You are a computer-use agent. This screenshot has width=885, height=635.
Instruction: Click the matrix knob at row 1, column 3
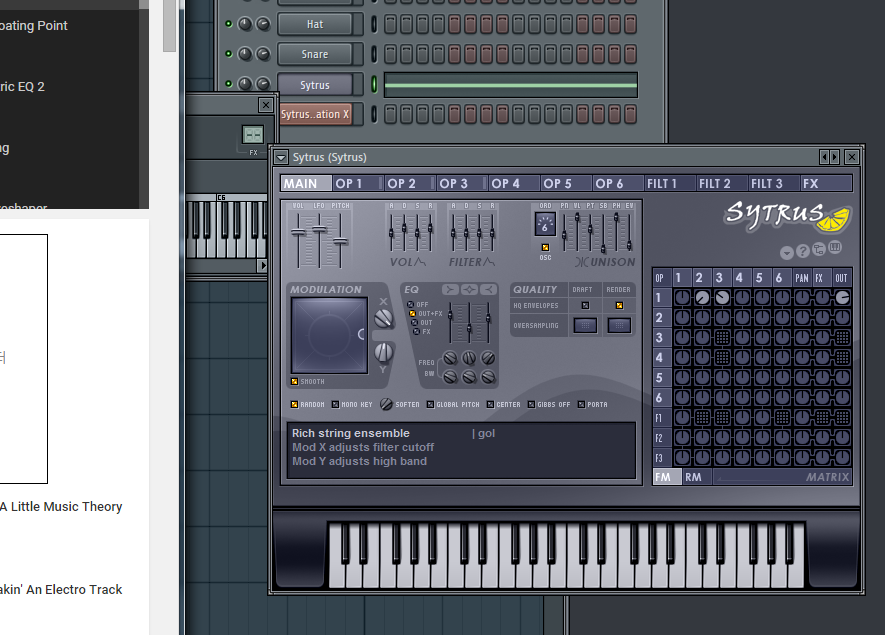[x=722, y=297]
